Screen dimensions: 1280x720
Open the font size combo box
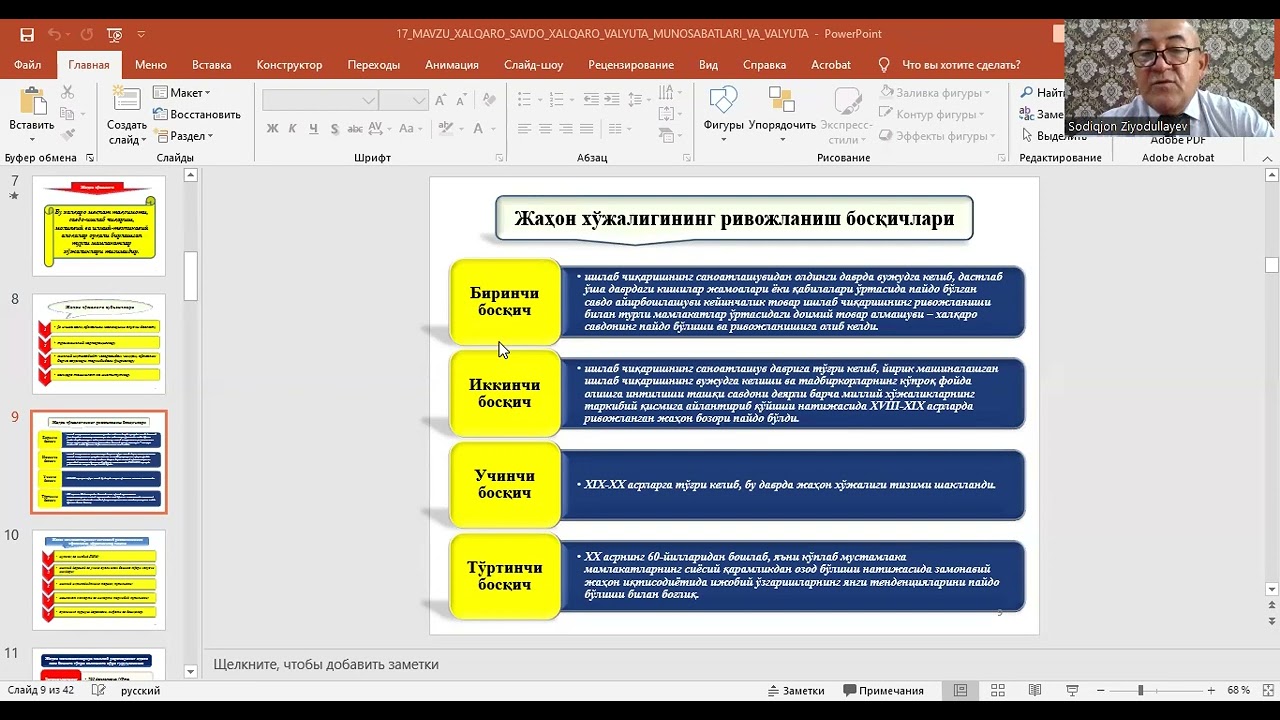click(x=403, y=100)
